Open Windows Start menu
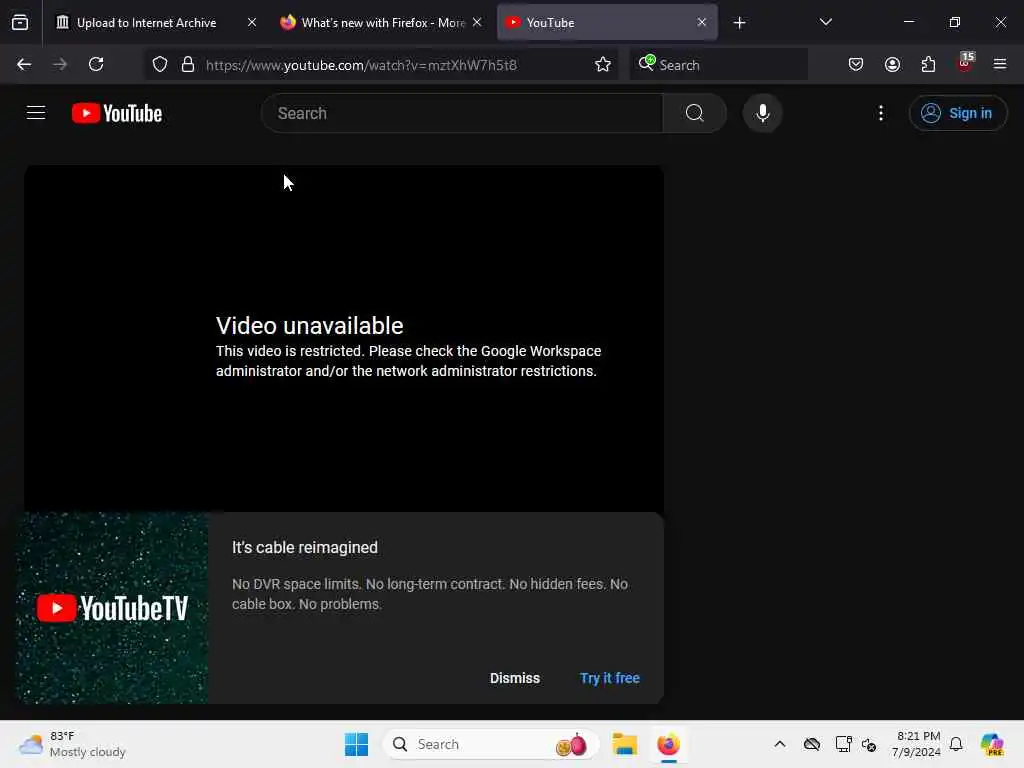This screenshot has width=1024, height=768. coord(357,744)
